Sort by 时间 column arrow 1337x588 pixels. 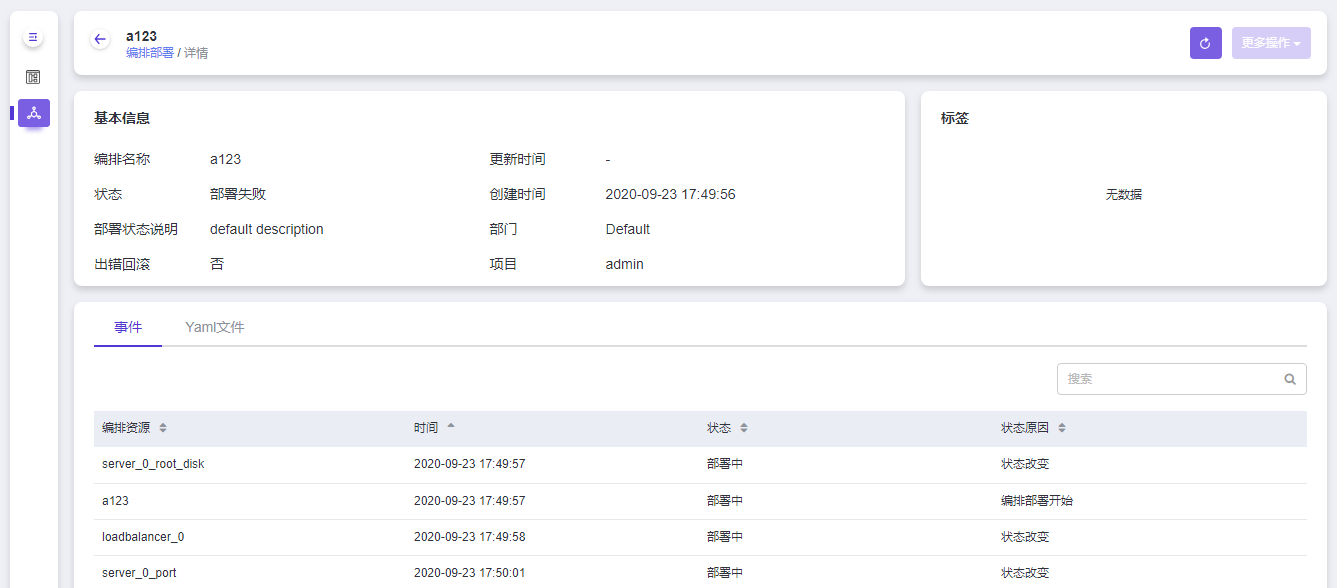451,427
